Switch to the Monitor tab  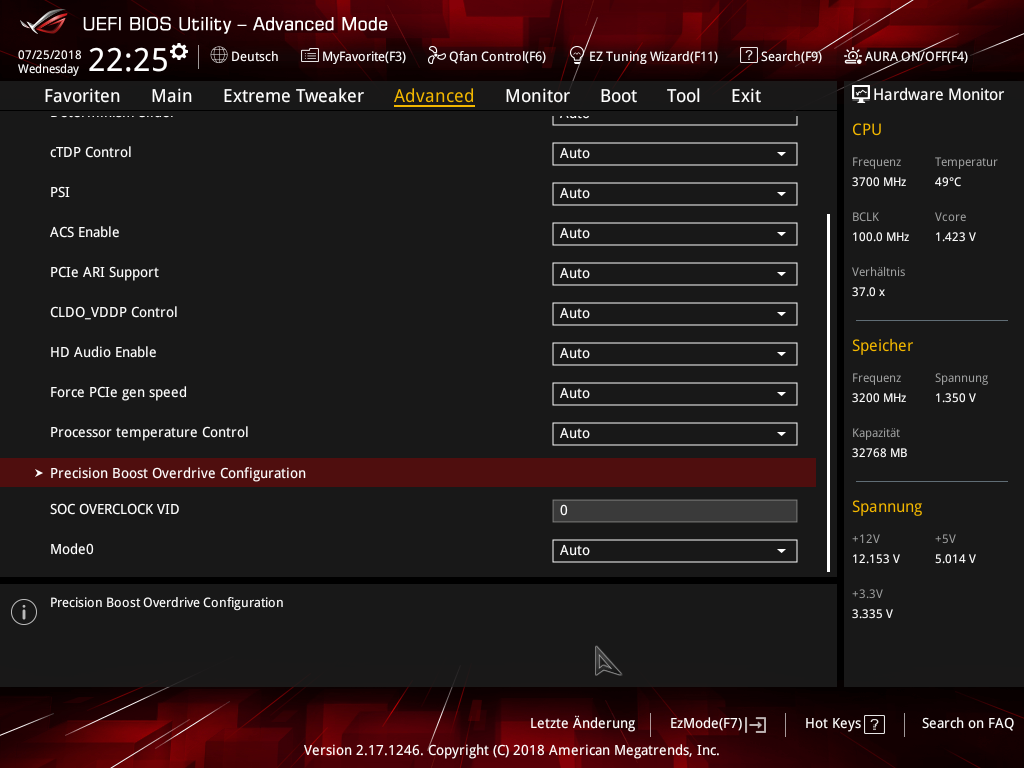point(537,96)
